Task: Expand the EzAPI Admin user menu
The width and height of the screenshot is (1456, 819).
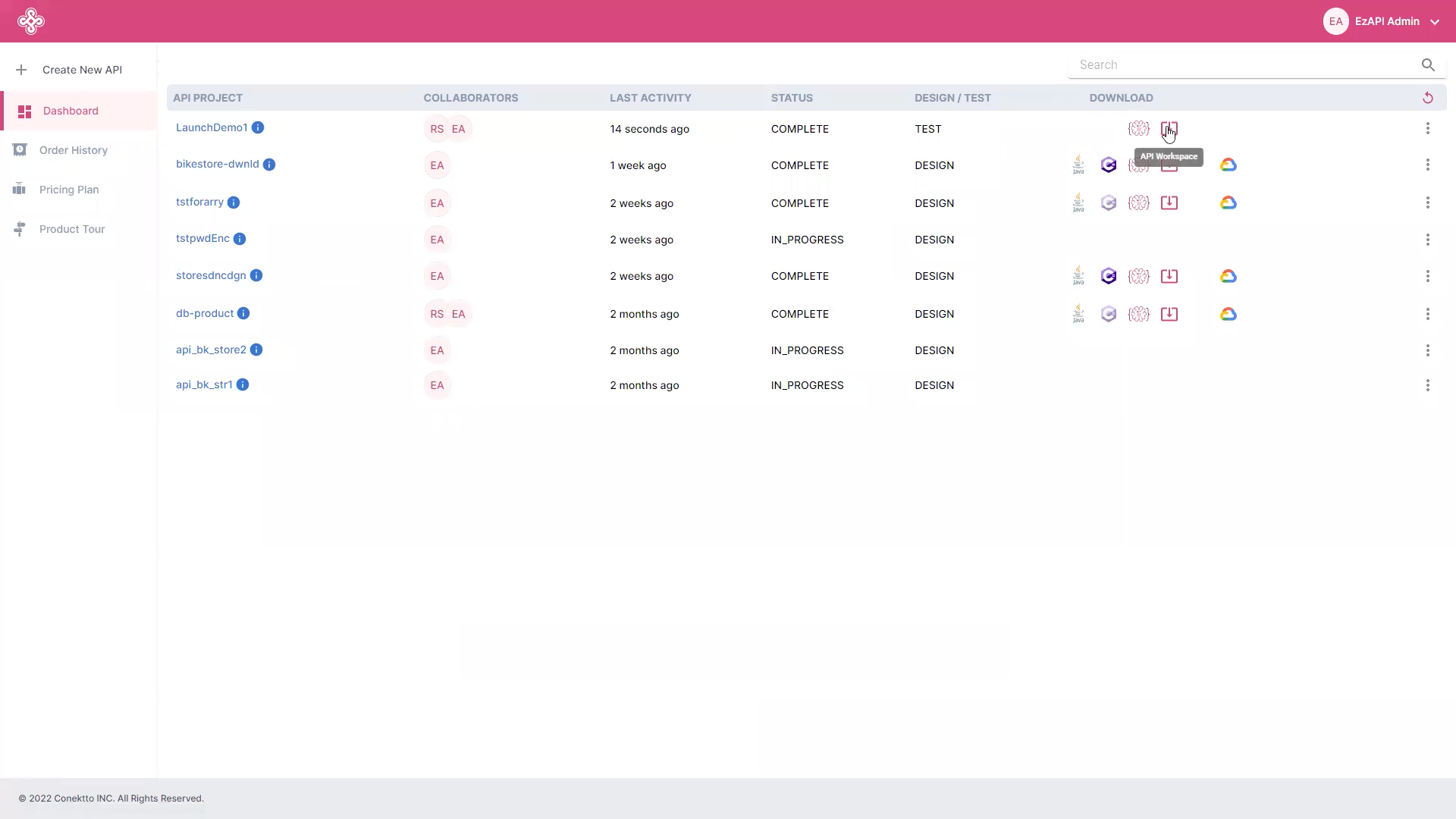Action: [1434, 22]
